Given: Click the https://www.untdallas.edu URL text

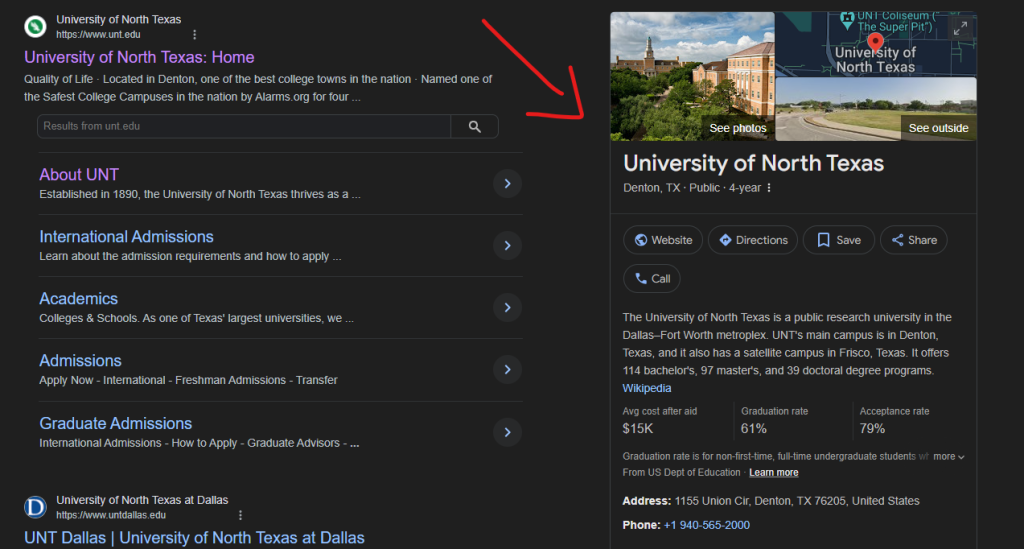Looking at the screenshot, I should click(x=111, y=515).
